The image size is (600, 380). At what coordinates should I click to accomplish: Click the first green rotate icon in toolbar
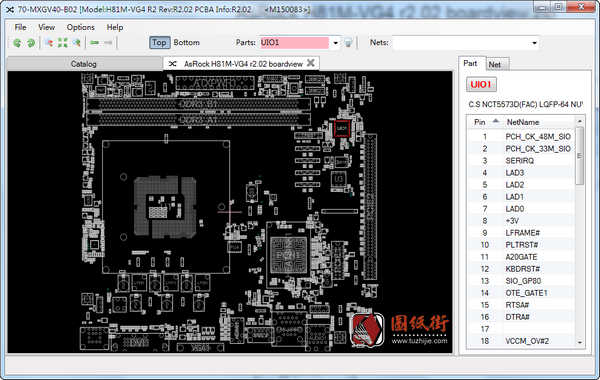point(17,43)
